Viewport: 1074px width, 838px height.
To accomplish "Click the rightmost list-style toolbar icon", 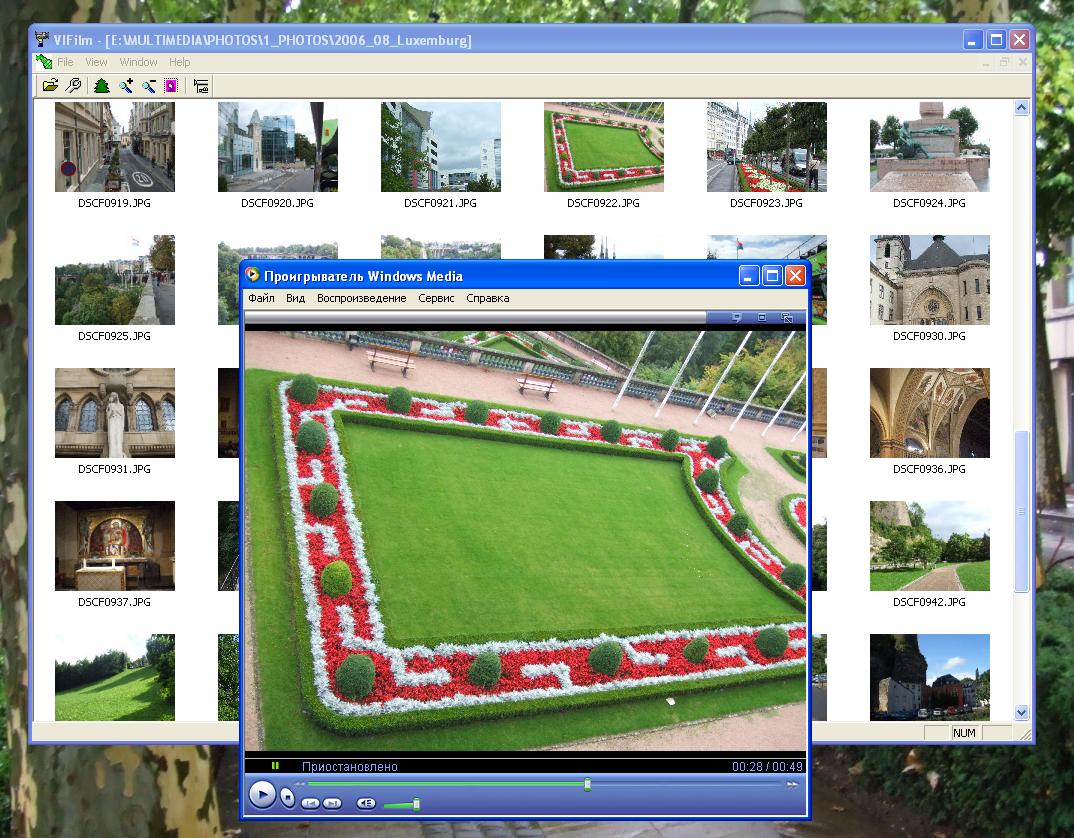I will [x=201, y=86].
